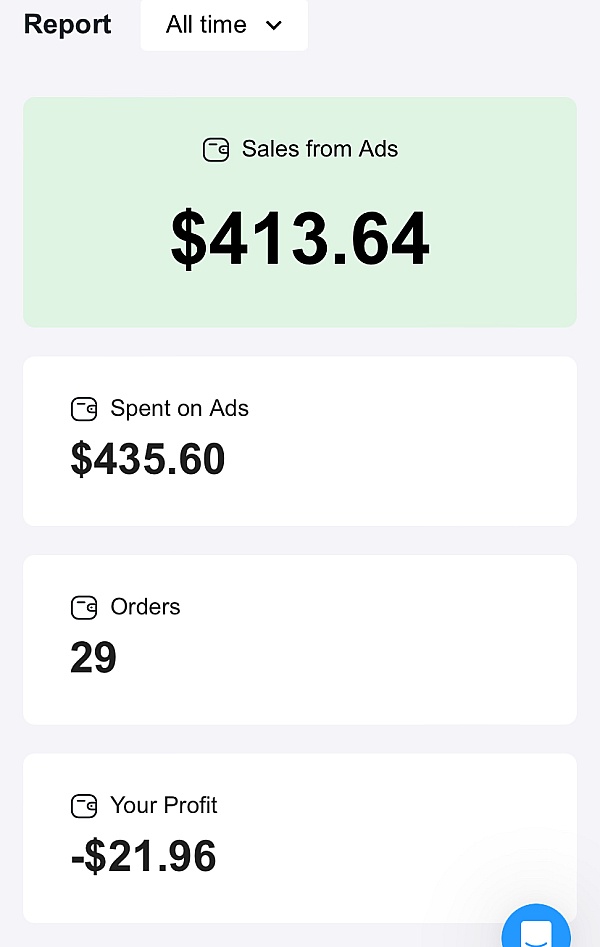The width and height of the screenshot is (600, 947).
Task: Click the wallet icon next to Spent on Ads
Action: (84, 409)
